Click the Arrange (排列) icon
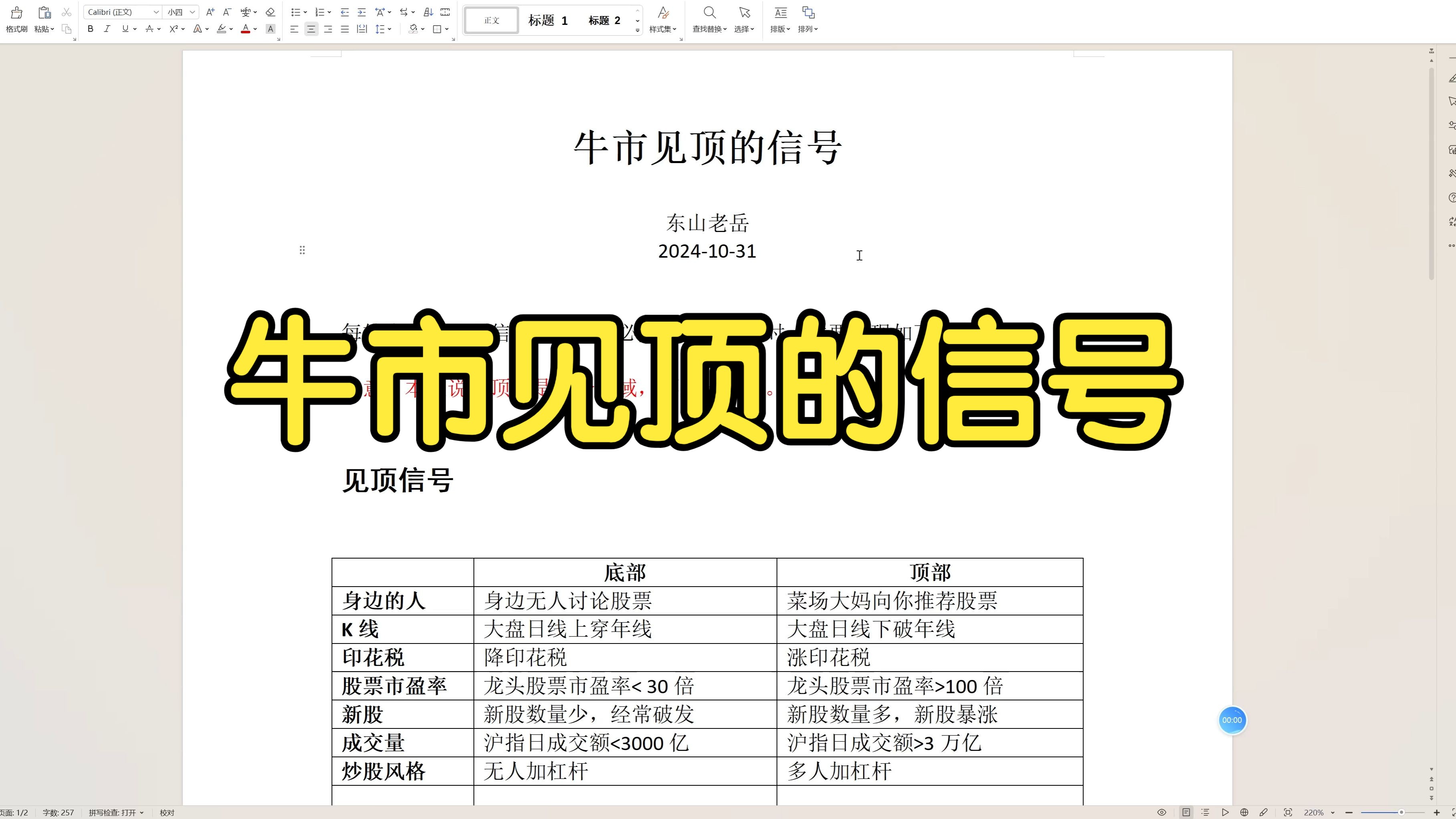This screenshot has width=1456, height=819. pyautogui.click(x=808, y=12)
